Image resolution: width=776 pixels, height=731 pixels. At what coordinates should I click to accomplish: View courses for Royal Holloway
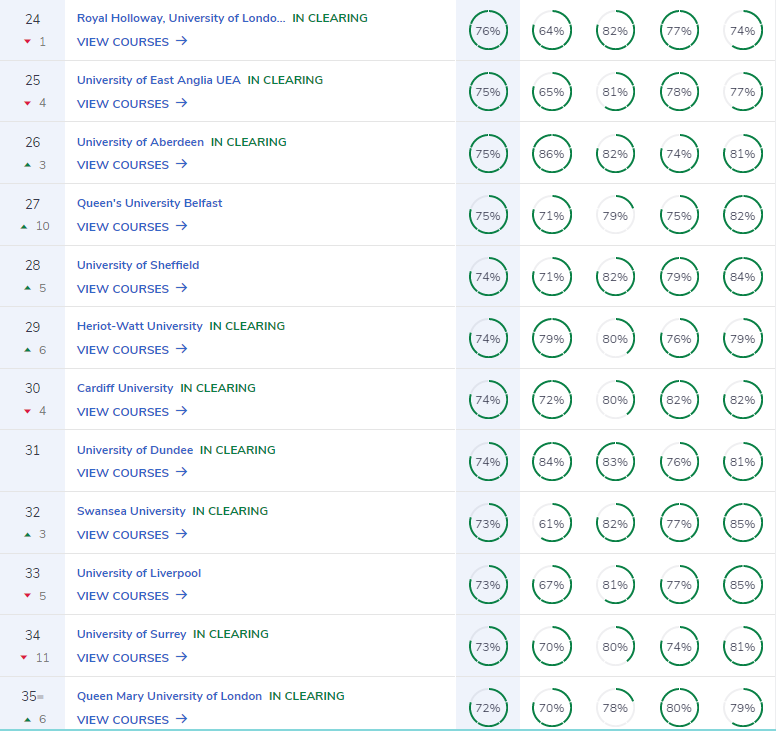point(132,42)
